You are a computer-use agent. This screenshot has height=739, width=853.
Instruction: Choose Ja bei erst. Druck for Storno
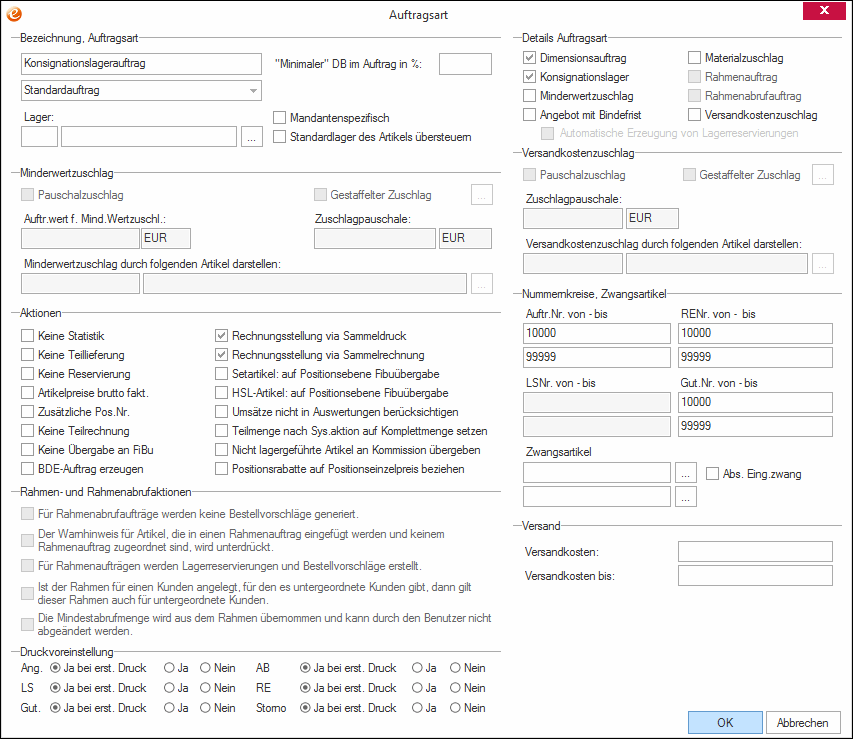click(305, 708)
